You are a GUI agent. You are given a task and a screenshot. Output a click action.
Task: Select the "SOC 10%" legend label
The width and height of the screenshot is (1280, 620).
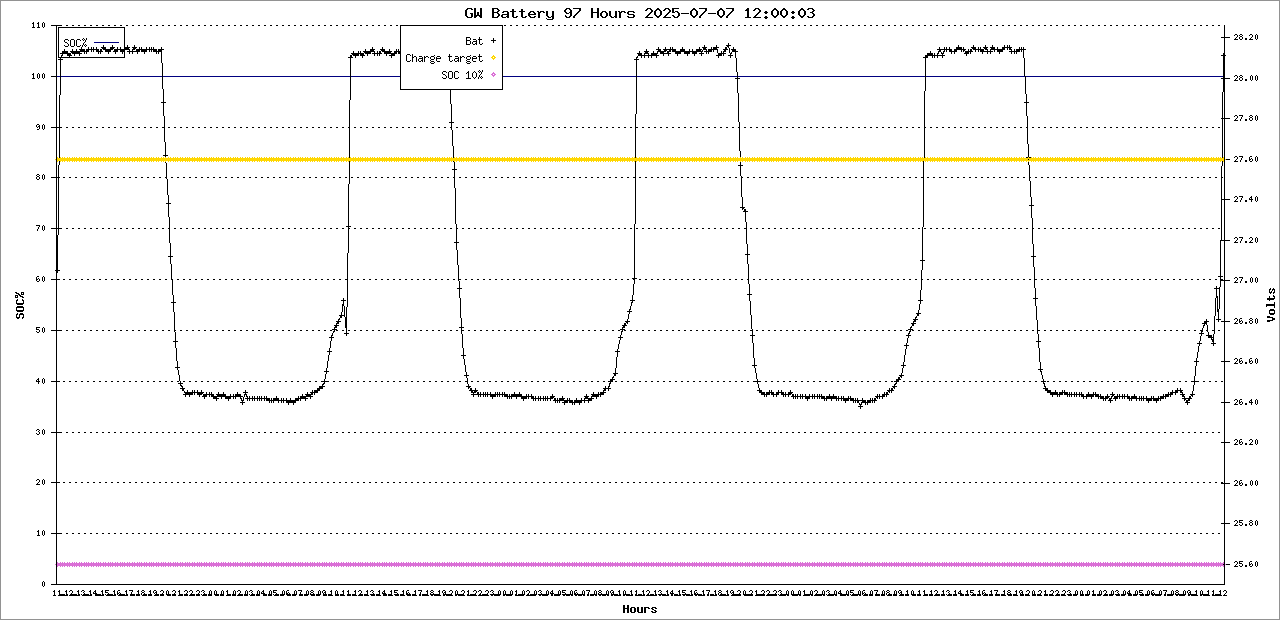(462, 75)
